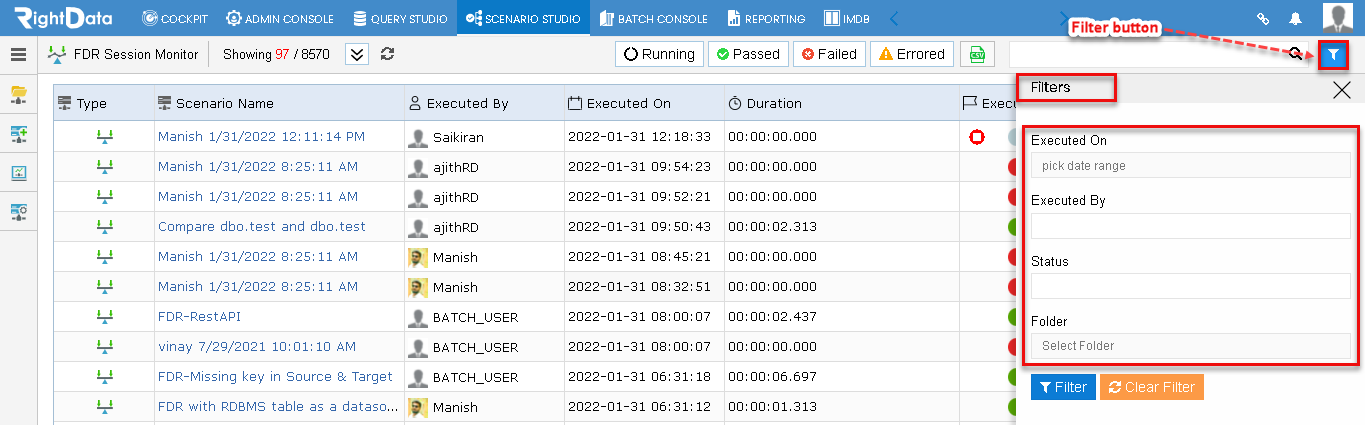Click the refresh icon beside Showing count
Viewport: 1365px width, 425px height.
(x=388, y=54)
